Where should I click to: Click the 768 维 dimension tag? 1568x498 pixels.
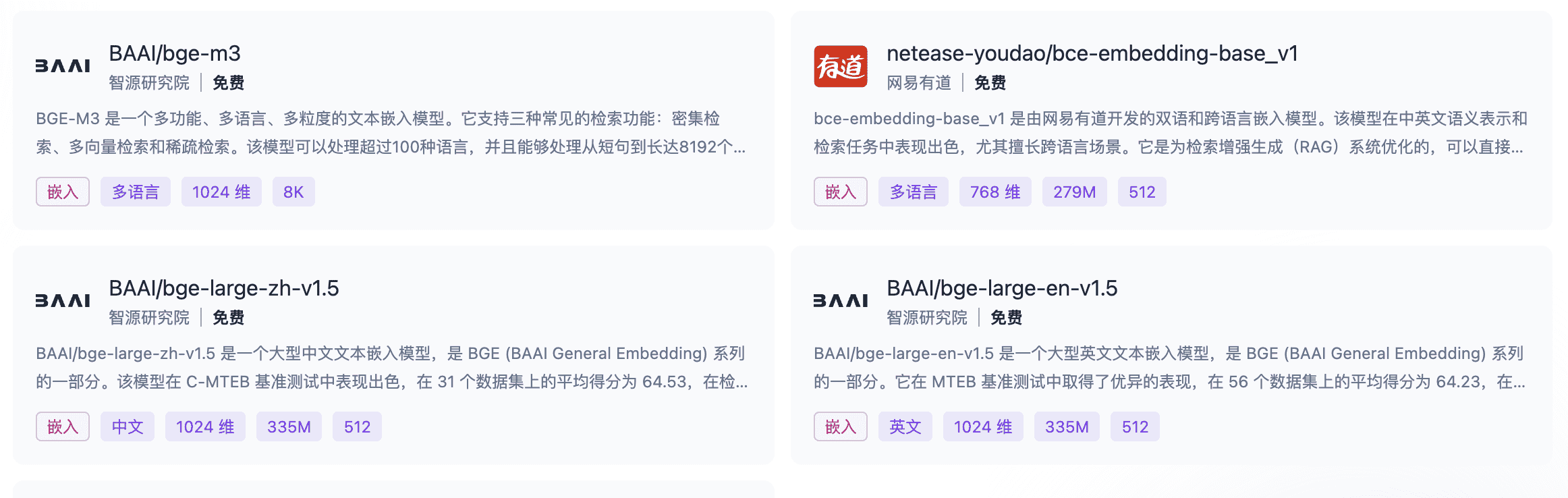[995, 192]
